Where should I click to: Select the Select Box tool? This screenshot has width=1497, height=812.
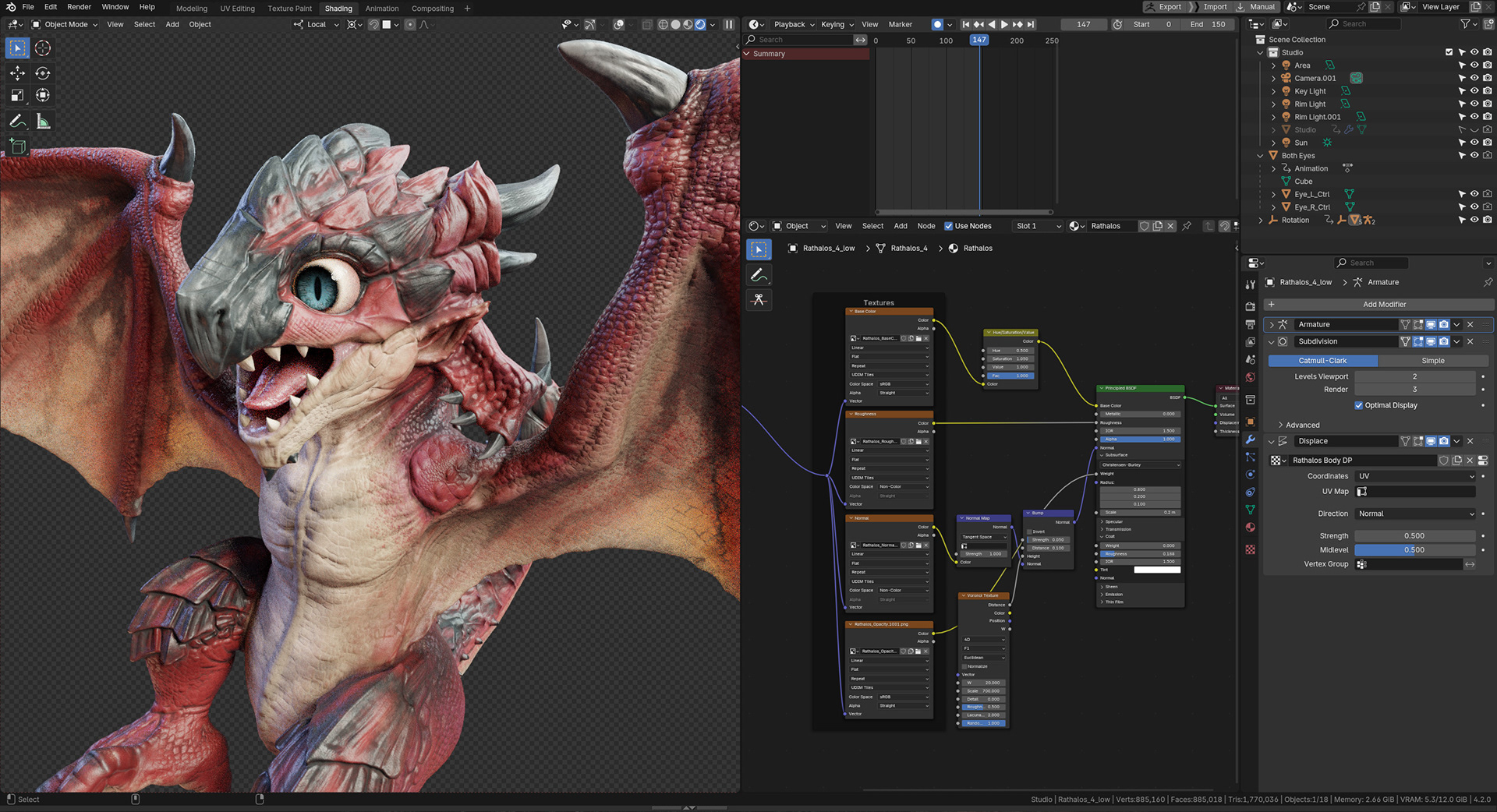pyautogui.click(x=17, y=48)
